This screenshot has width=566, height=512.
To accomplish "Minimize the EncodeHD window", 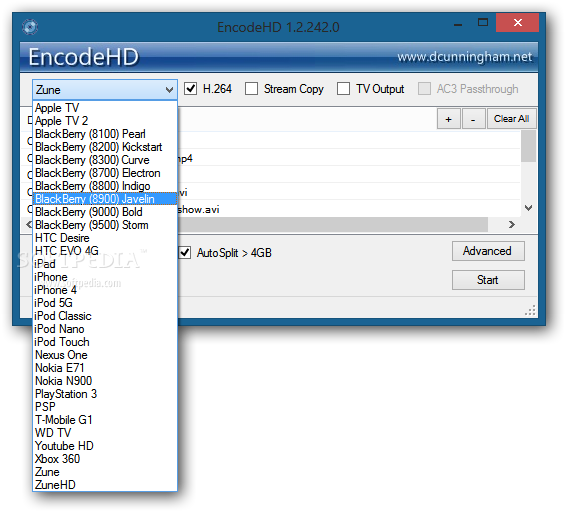I will pos(458,24).
